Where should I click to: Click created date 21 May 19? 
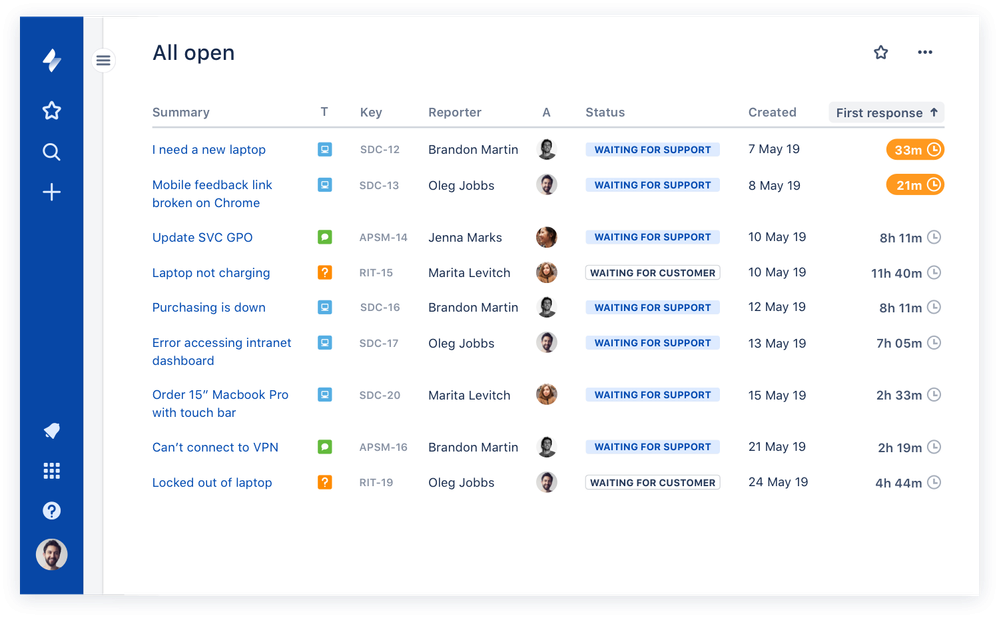pyautogui.click(x=777, y=447)
